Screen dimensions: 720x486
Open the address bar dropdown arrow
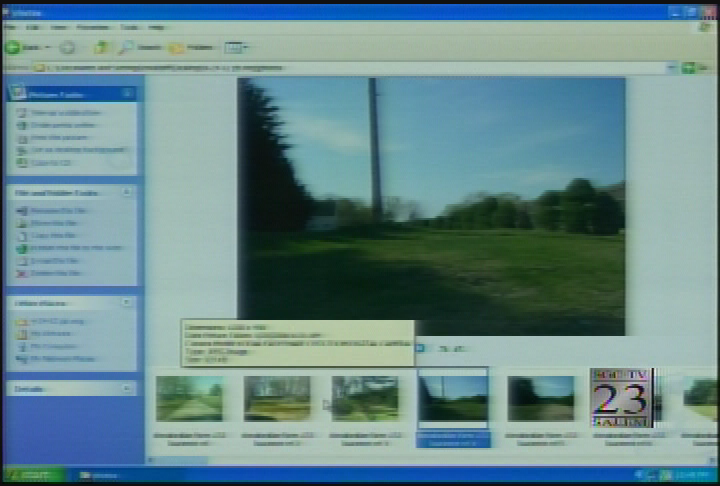coord(673,67)
